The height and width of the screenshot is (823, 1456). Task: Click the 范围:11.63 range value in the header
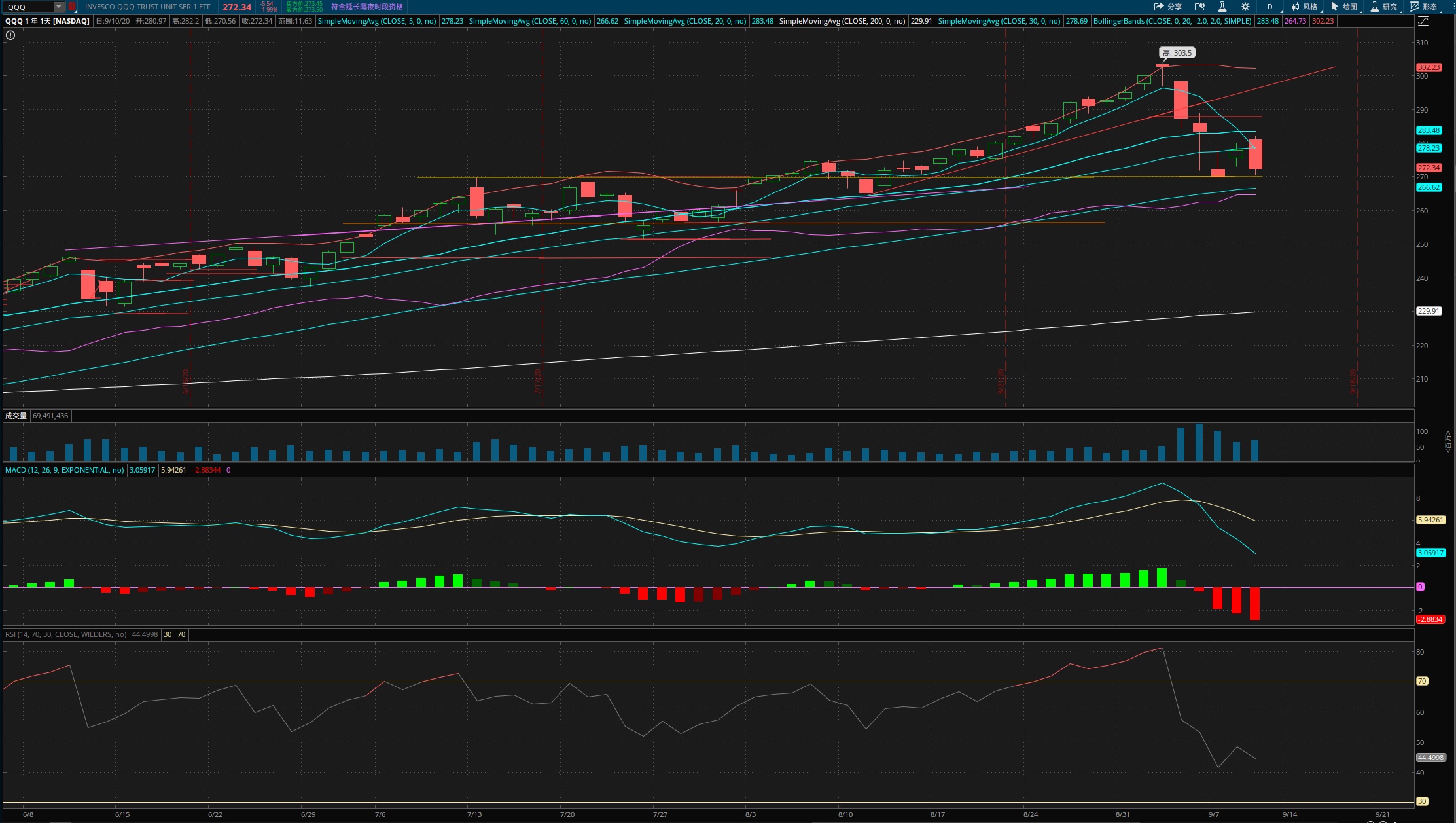coord(295,21)
